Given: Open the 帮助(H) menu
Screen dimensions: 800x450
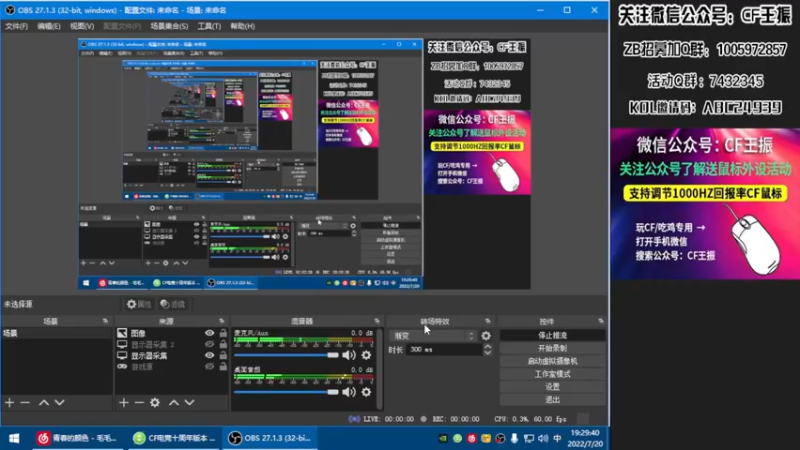Looking at the screenshot, I should pyautogui.click(x=242, y=26).
